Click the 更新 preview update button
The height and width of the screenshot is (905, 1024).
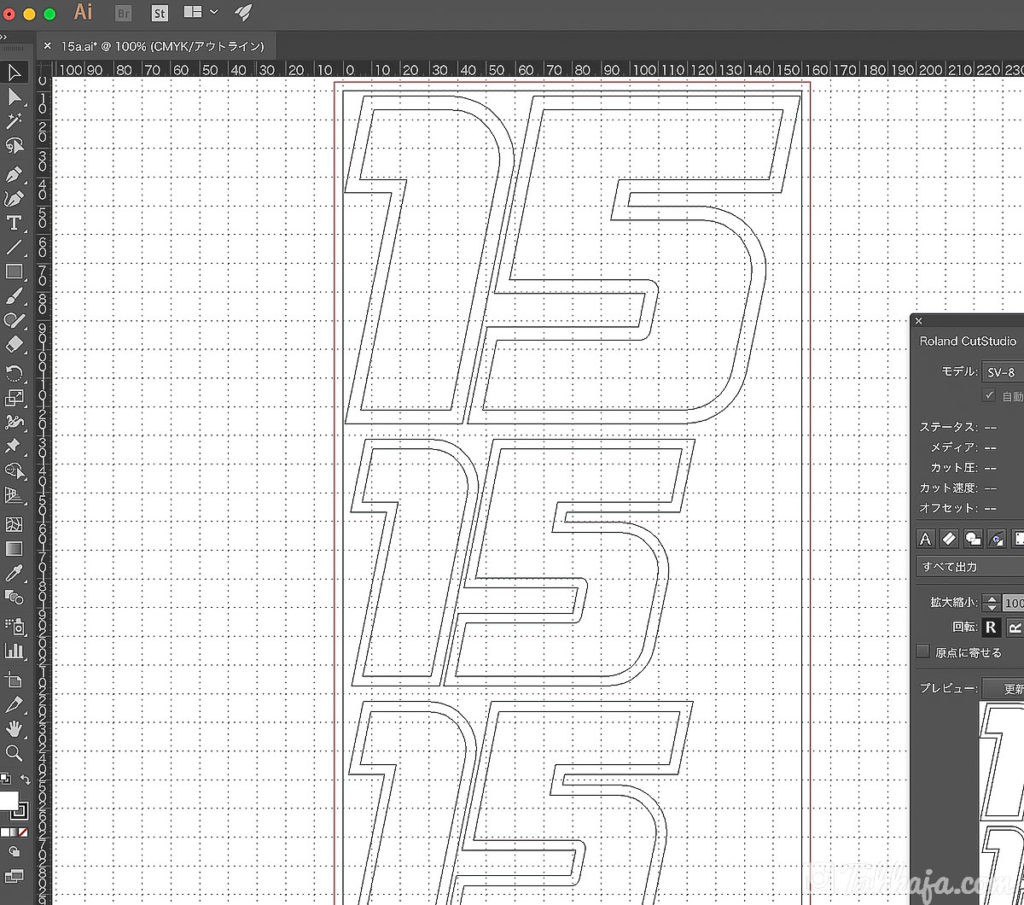(x=1005, y=689)
